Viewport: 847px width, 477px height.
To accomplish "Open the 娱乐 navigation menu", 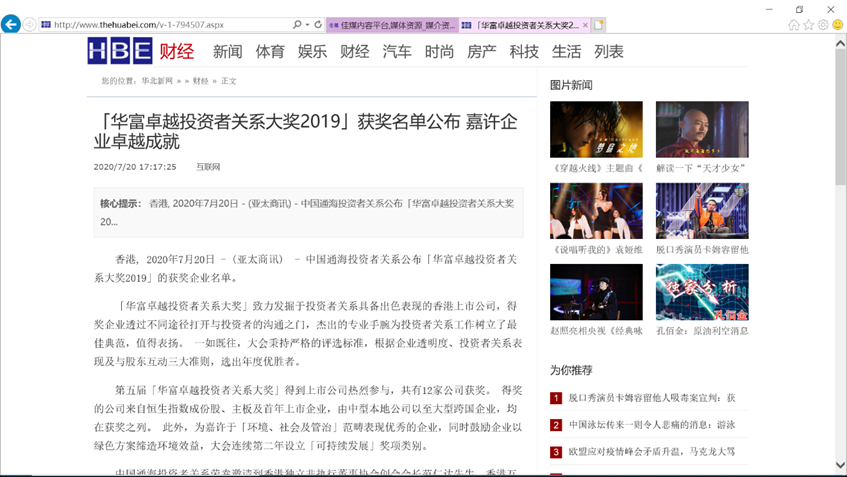I will click(312, 52).
